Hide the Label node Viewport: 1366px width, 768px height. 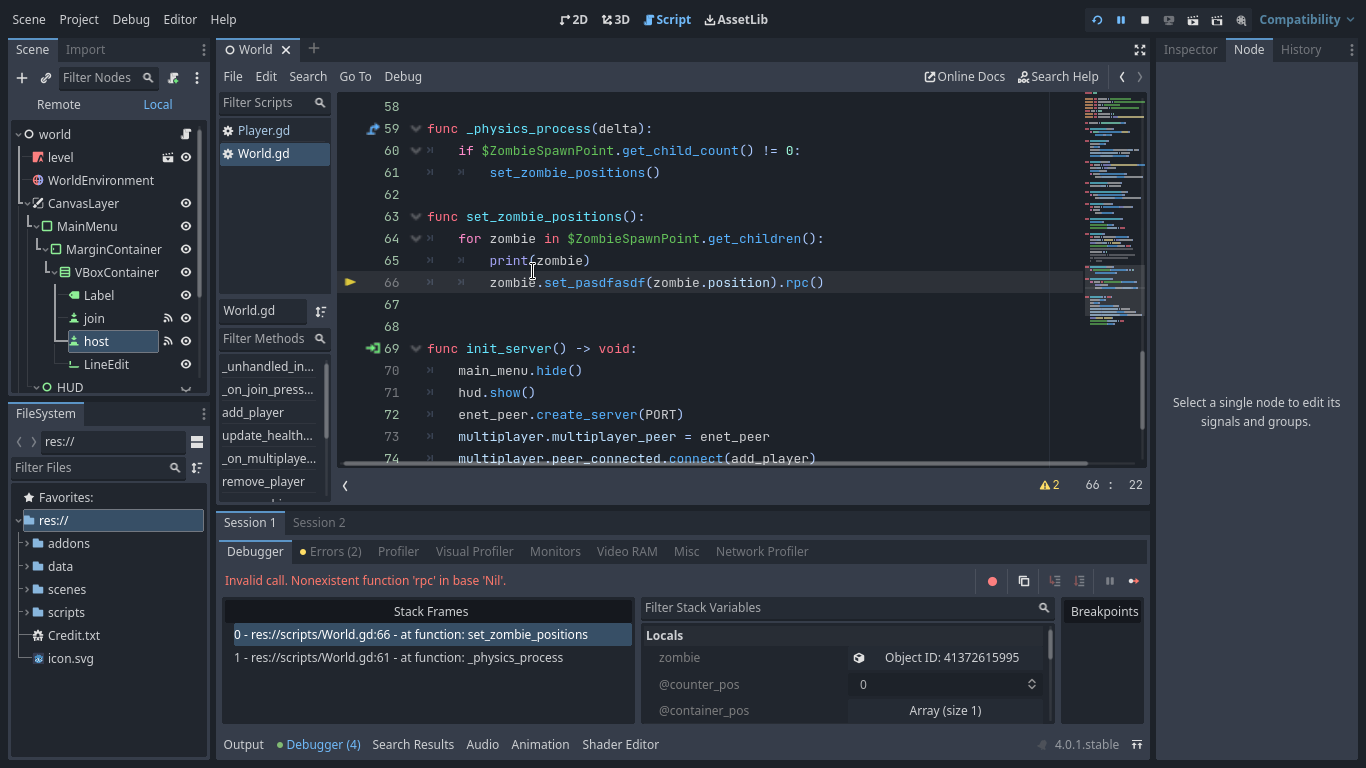[185, 295]
